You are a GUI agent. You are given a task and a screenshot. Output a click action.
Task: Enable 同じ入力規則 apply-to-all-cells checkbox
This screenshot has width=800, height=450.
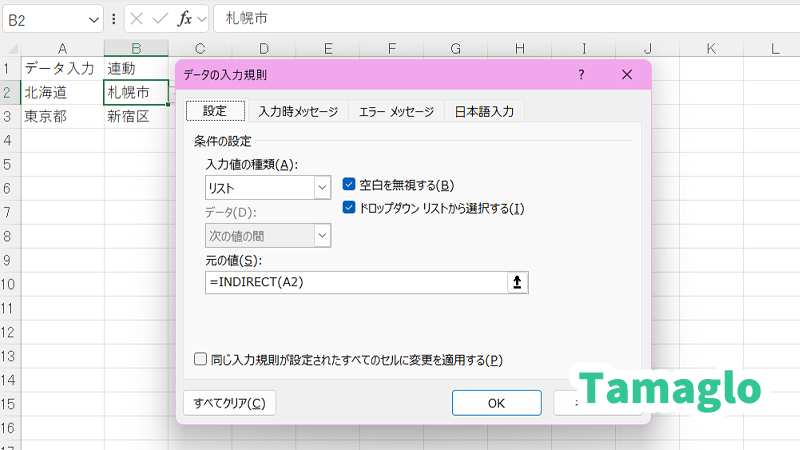201,359
